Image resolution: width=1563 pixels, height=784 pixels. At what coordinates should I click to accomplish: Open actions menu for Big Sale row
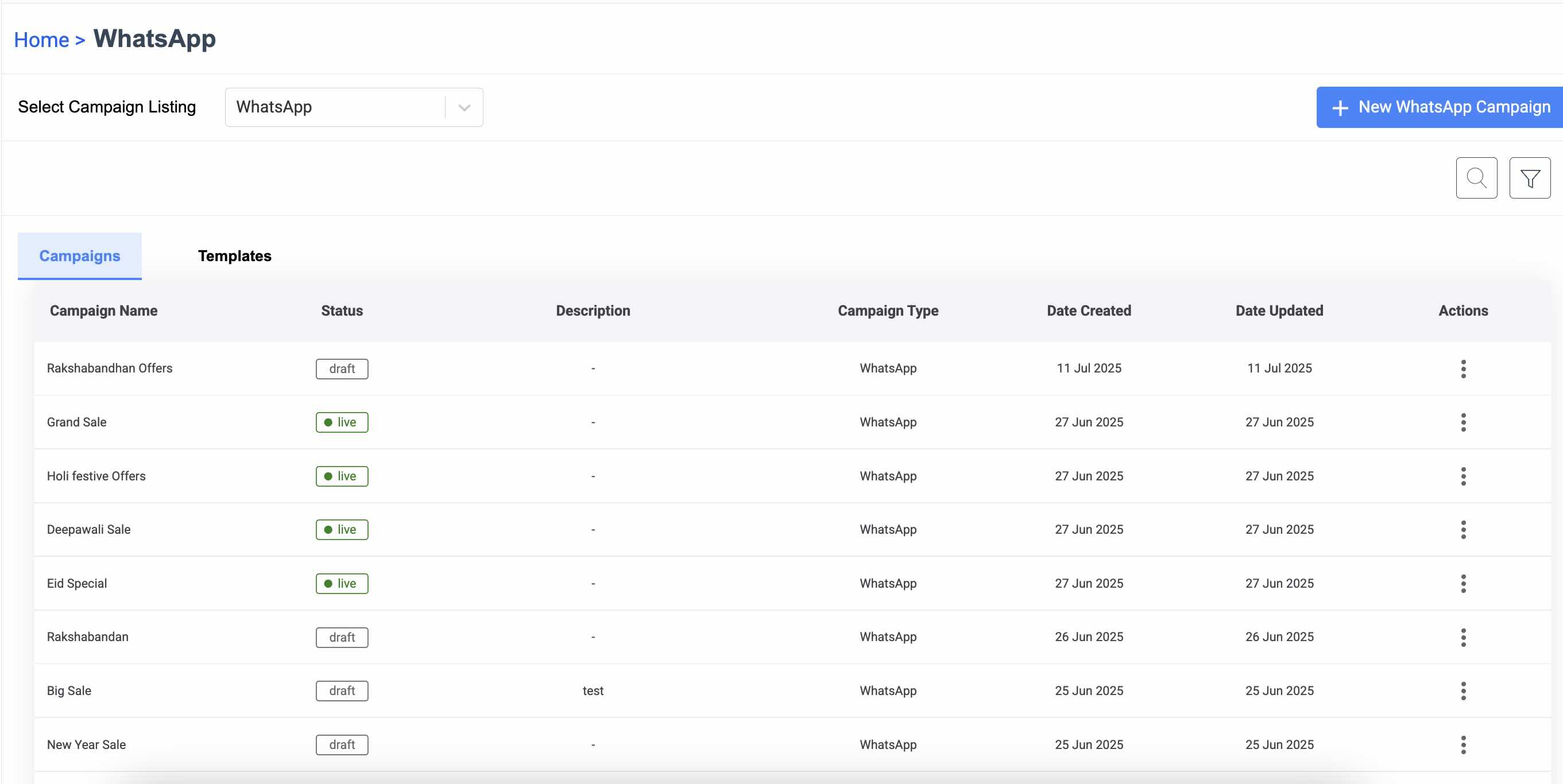click(x=1463, y=690)
